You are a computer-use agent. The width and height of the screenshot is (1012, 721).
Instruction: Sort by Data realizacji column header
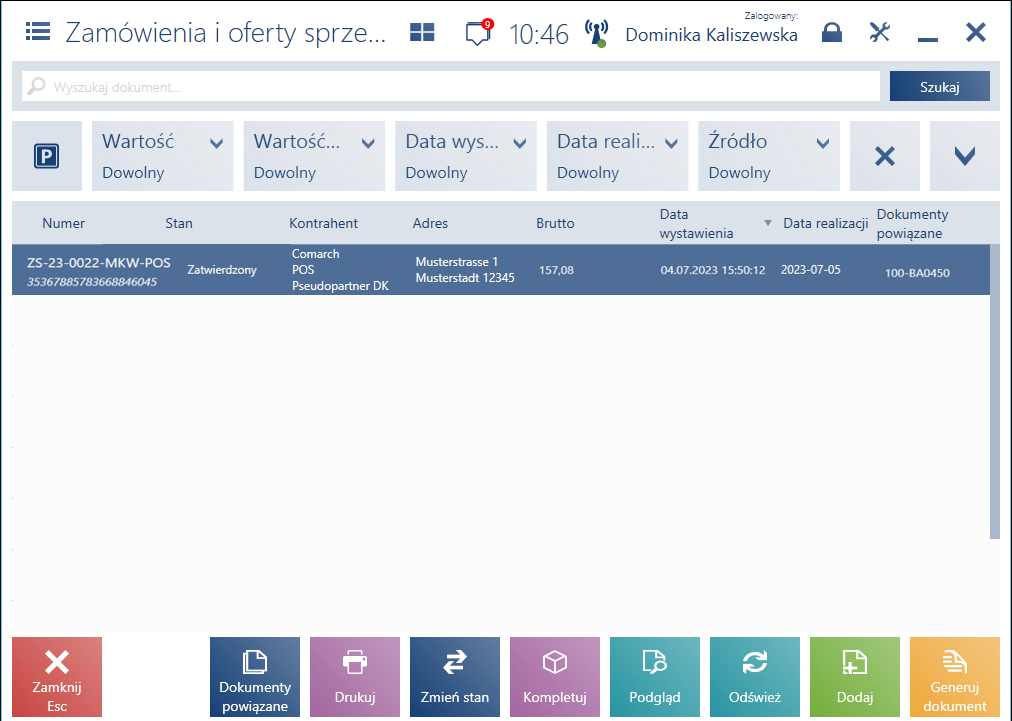(x=825, y=223)
